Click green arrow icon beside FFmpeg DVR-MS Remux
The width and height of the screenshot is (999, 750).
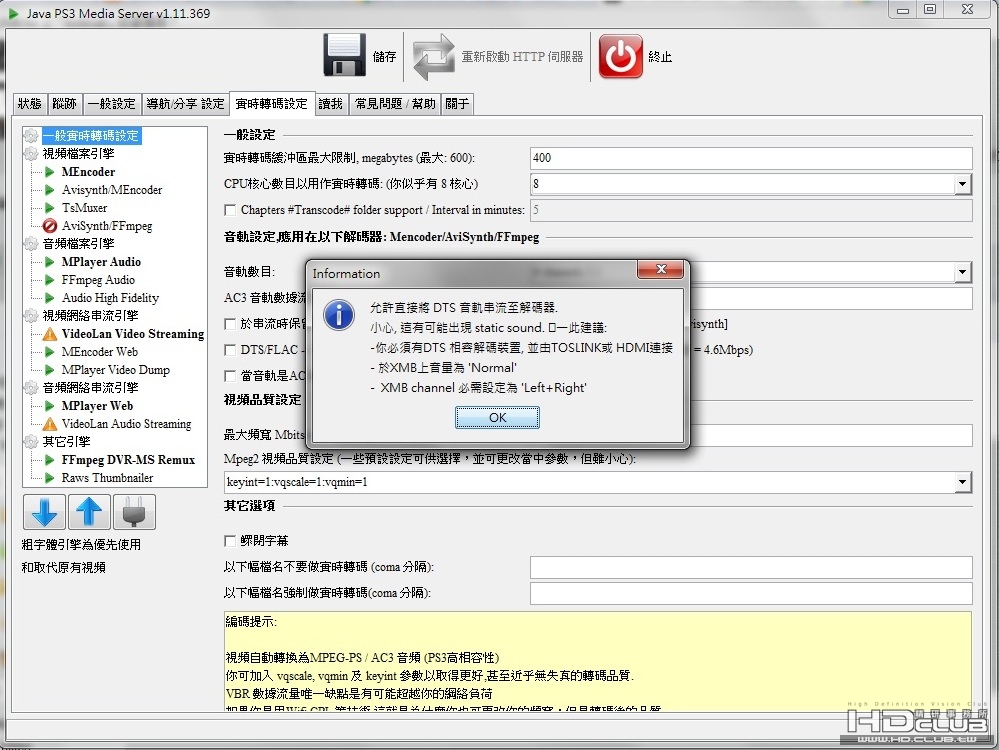pos(50,460)
